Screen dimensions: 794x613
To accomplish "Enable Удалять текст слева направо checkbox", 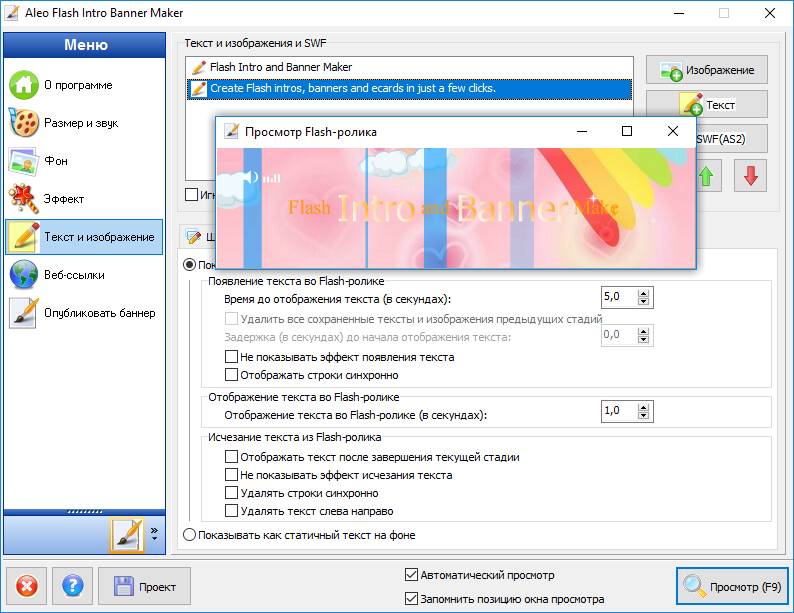I will [231, 511].
